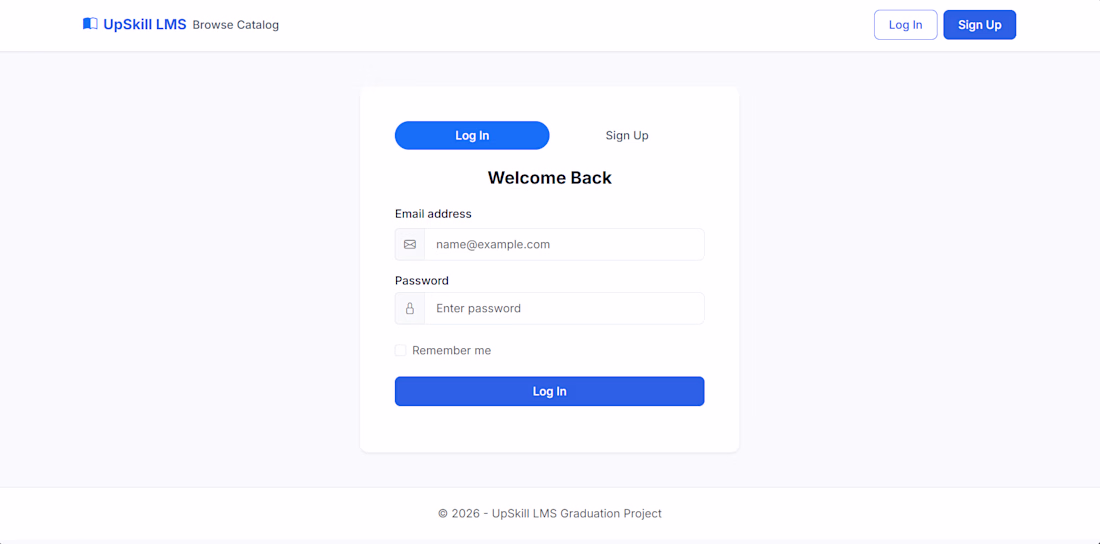Click the Welcome Back heading
Image resolution: width=1100 pixels, height=544 pixels.
549,178
